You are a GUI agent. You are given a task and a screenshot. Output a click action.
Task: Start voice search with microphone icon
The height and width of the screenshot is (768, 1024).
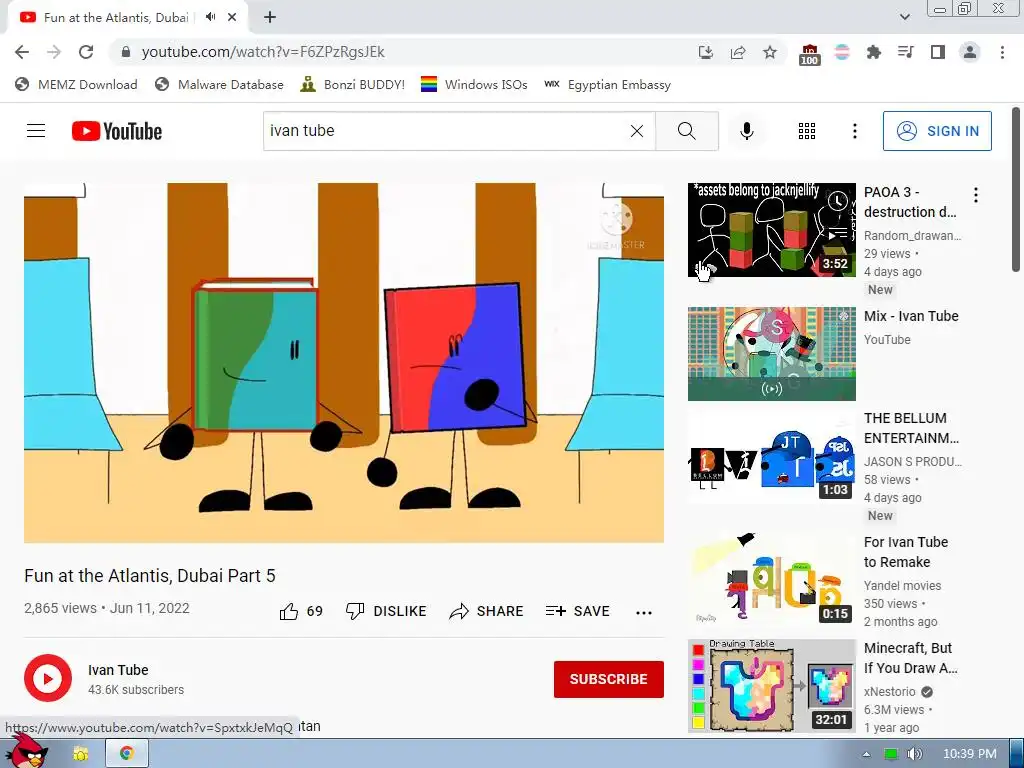tap(746, 131)
